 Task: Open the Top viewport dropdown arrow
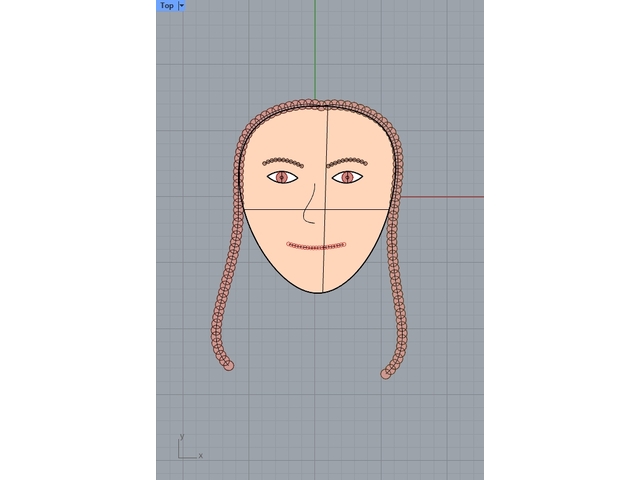click(x=181, y=6)
